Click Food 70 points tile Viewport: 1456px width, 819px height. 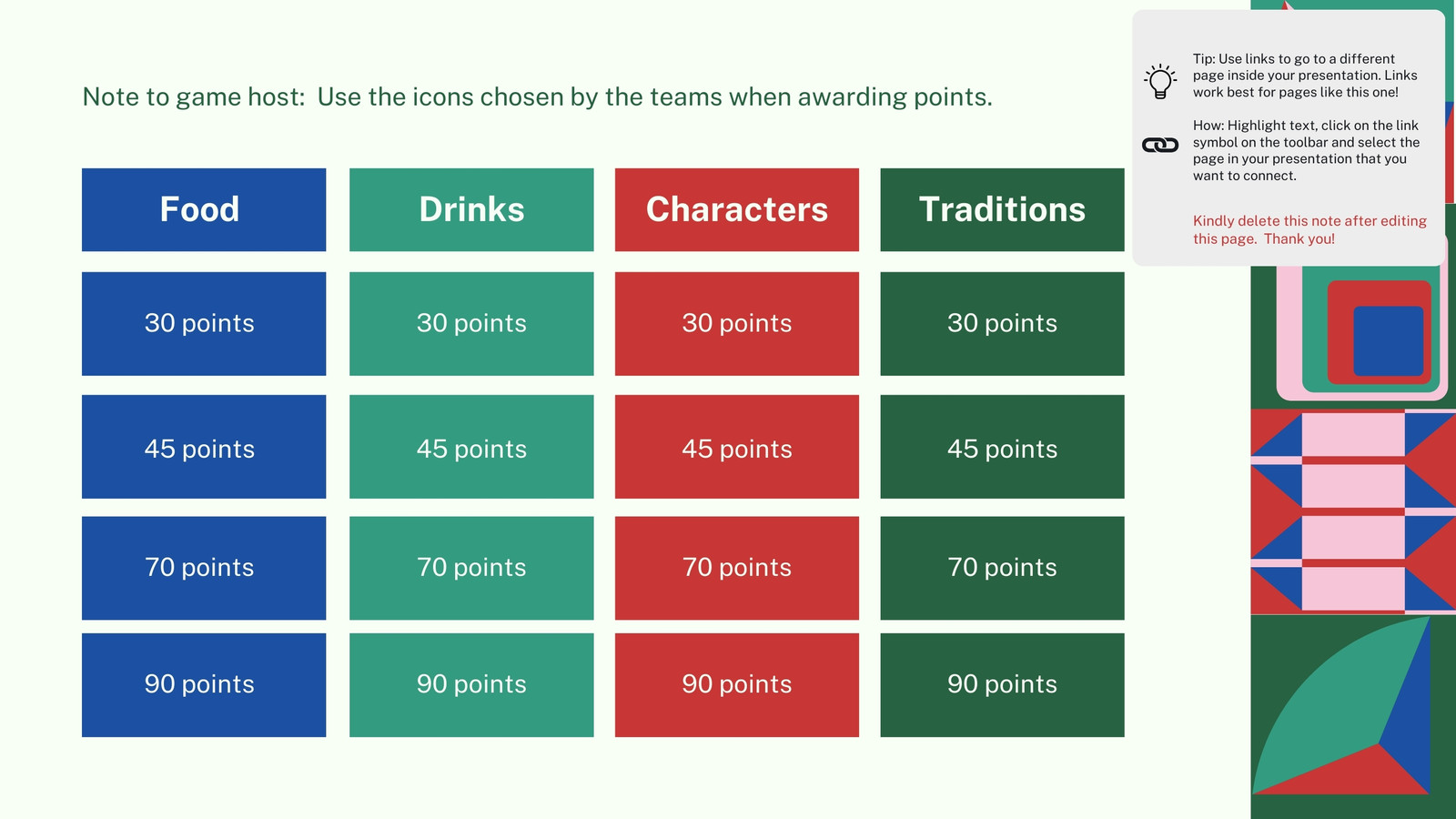(204, 568)
